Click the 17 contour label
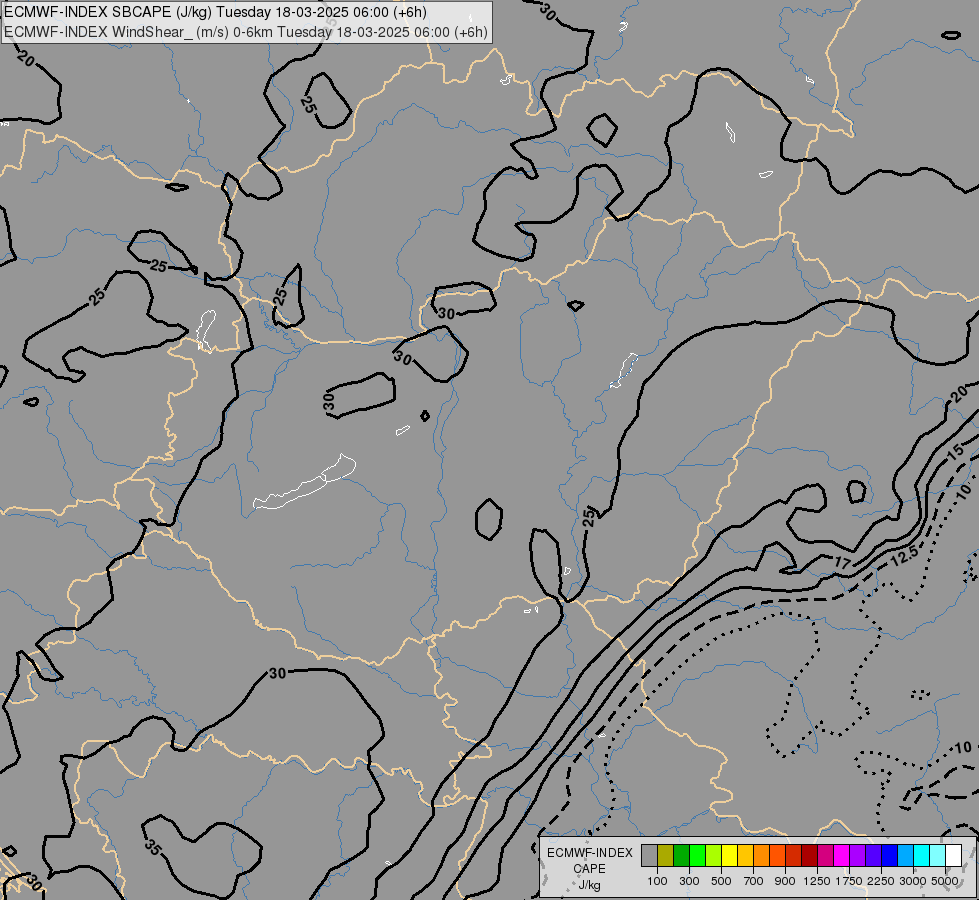 pyautogui.click(x=843, y=563)
